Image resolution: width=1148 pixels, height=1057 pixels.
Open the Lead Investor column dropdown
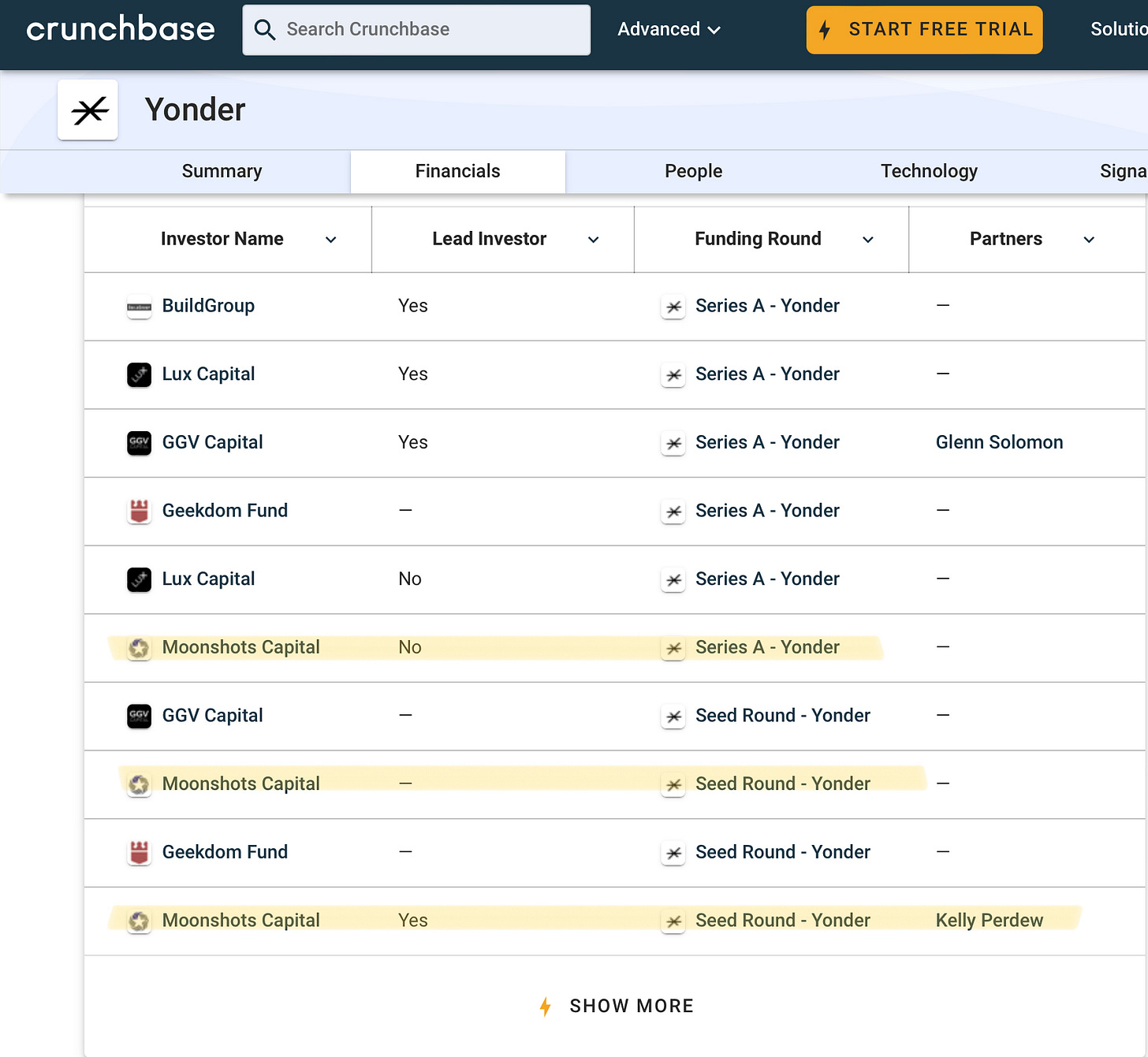coord(594,240)
